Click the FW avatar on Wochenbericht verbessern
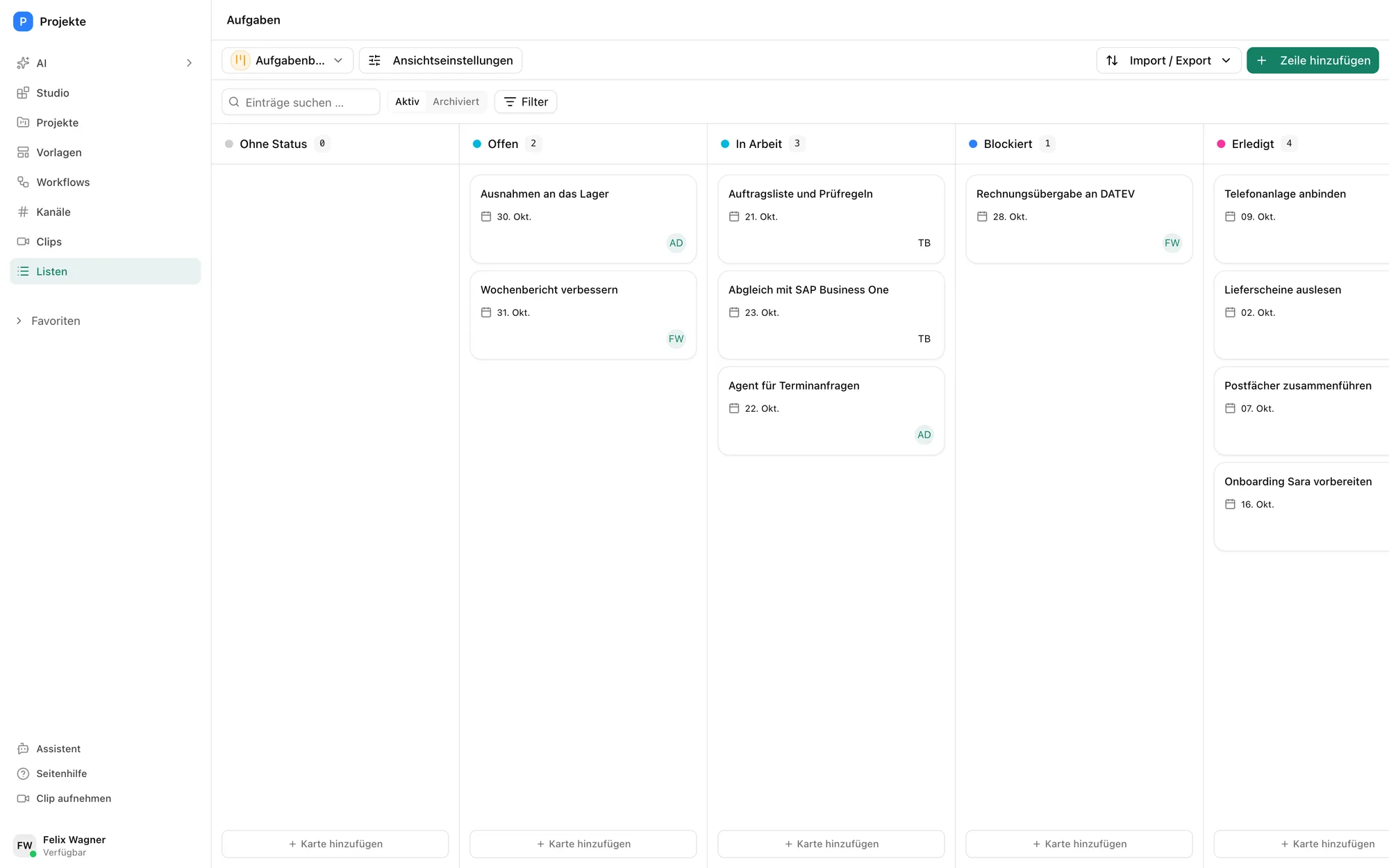 [676, 339]
